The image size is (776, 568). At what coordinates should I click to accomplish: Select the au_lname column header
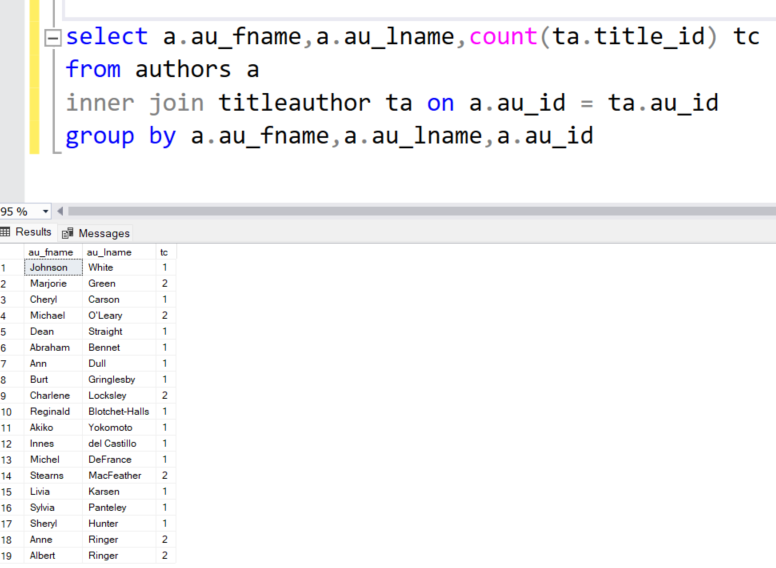pos(119,252)
